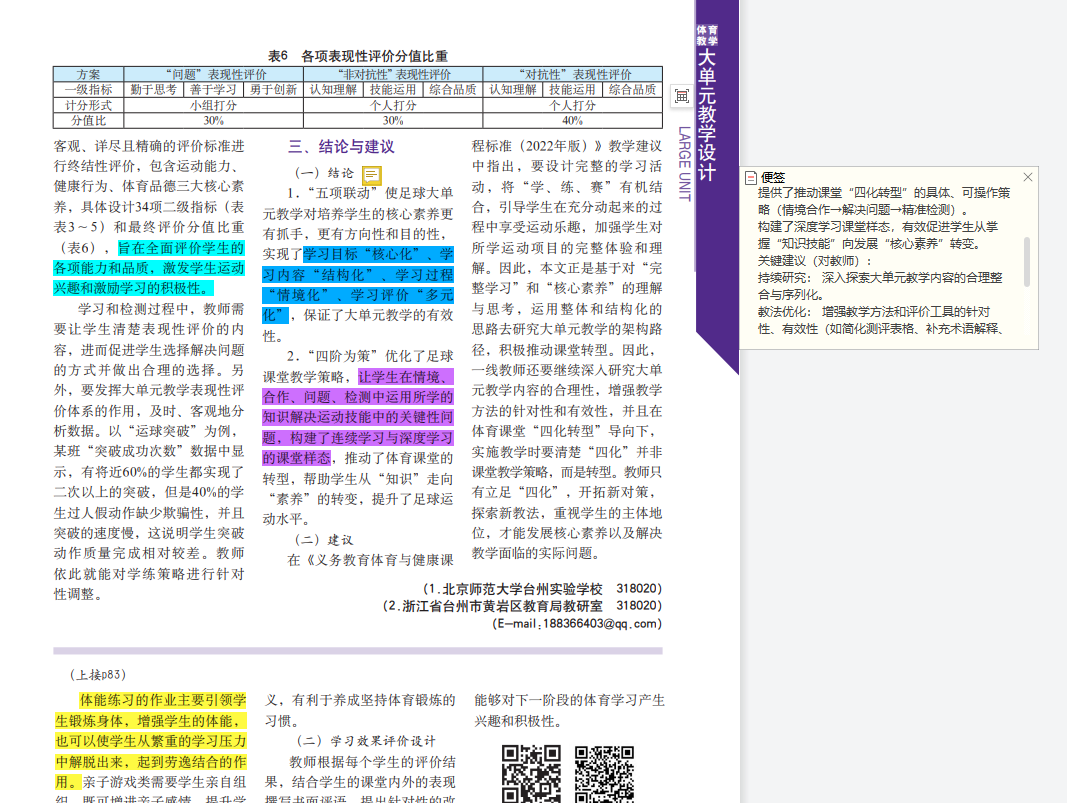This screenshot has width=1067, height=803.
Task: Click the 计分形式 row label
Action: pyautogui.click(x=88, y=105)
